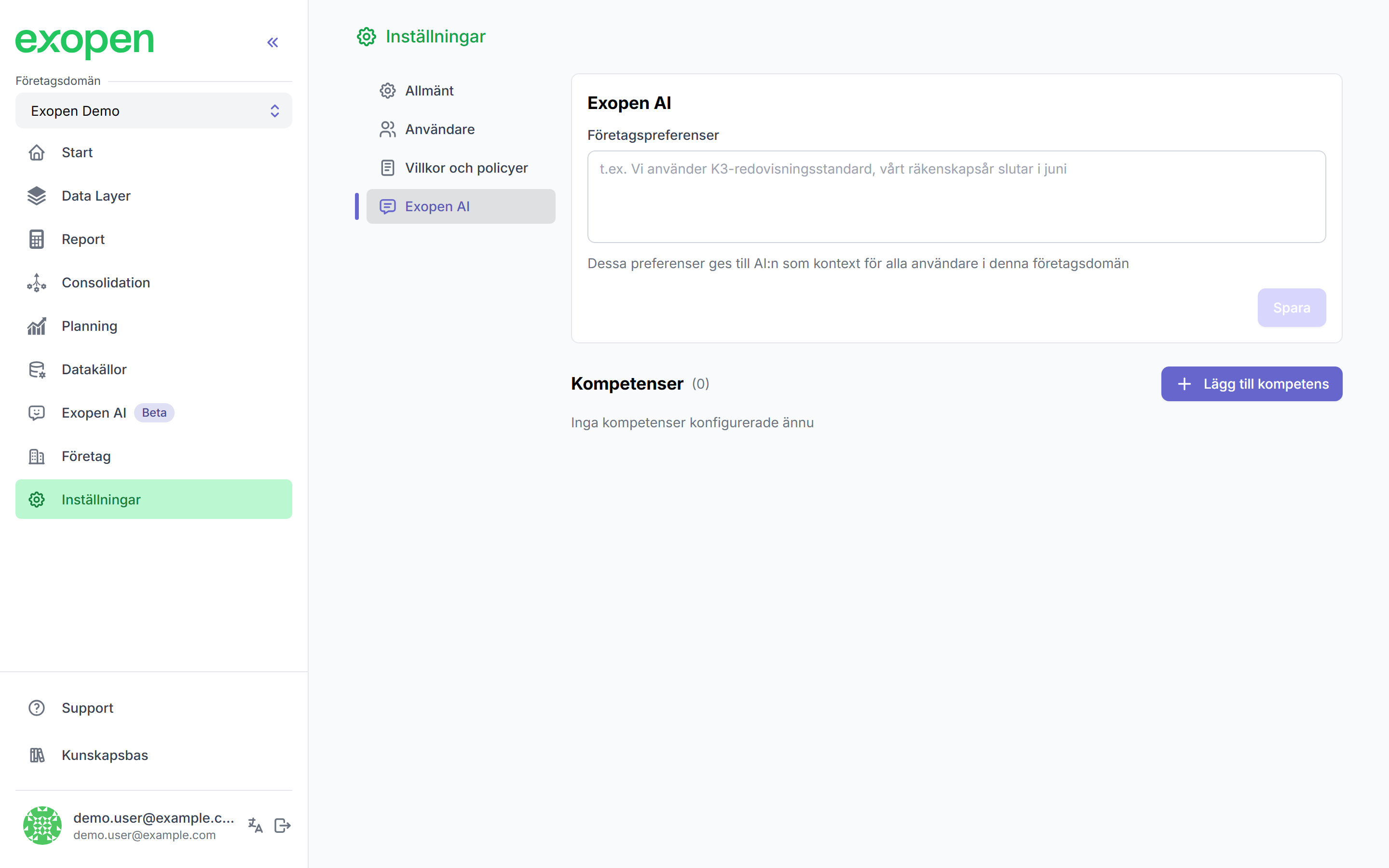Image resolution: width=1389 pixels, height=868 pixels.
Task: Navigate to Consolidation
Action: tap(153, 283)
